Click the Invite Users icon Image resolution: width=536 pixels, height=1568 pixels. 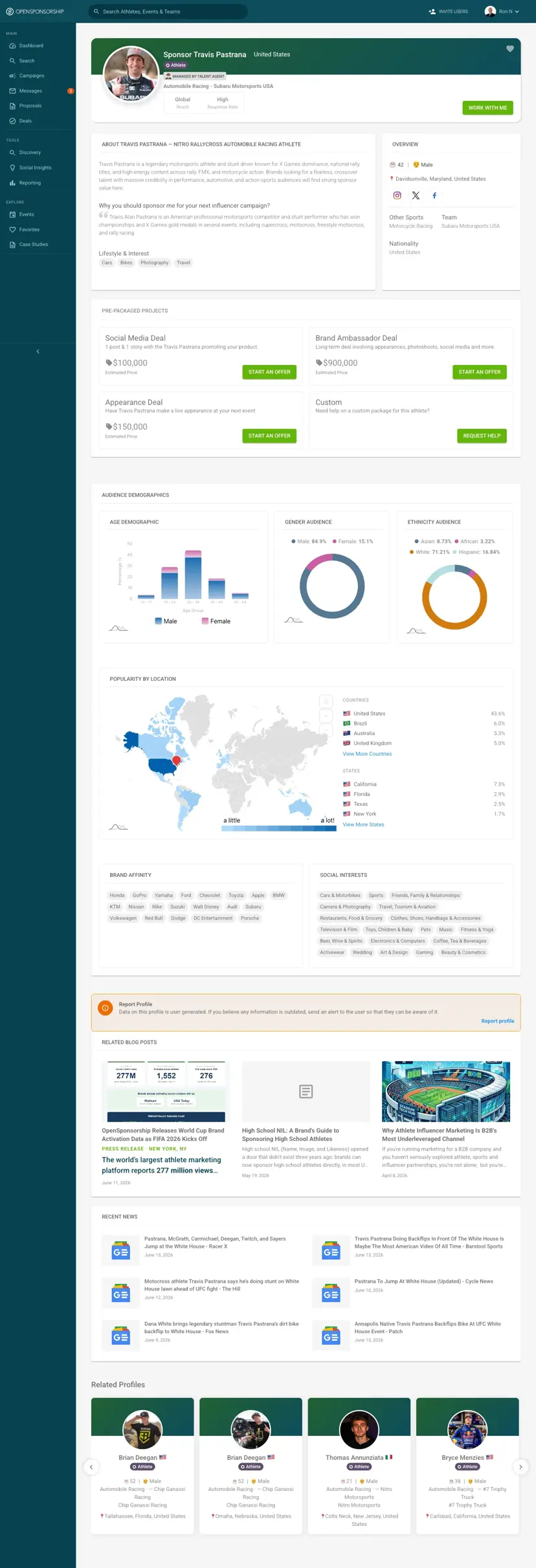(432, 12)
